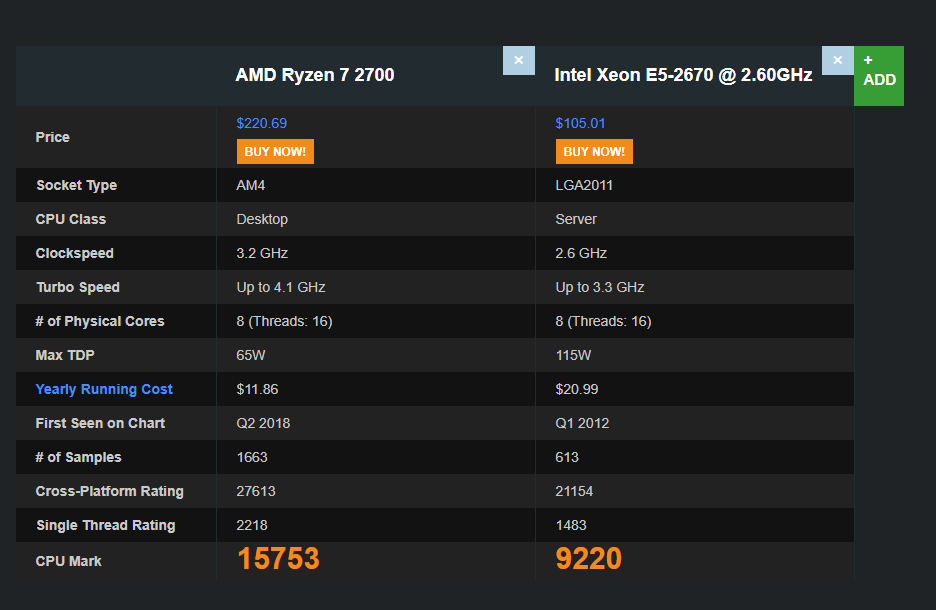The image size is (936, 610).
Task: Click the Q1 2012 value
Action: (582, 424)
